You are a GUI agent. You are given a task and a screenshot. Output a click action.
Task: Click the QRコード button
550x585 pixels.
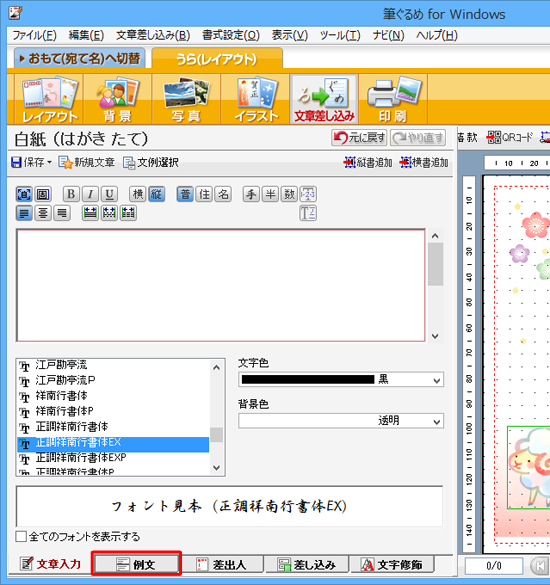510,137
